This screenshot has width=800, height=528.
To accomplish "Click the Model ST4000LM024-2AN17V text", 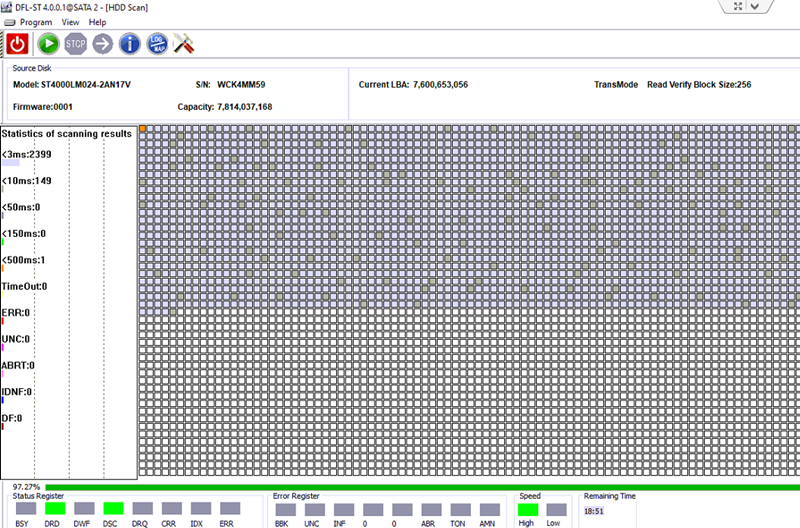I will click(x=72, y=85).
